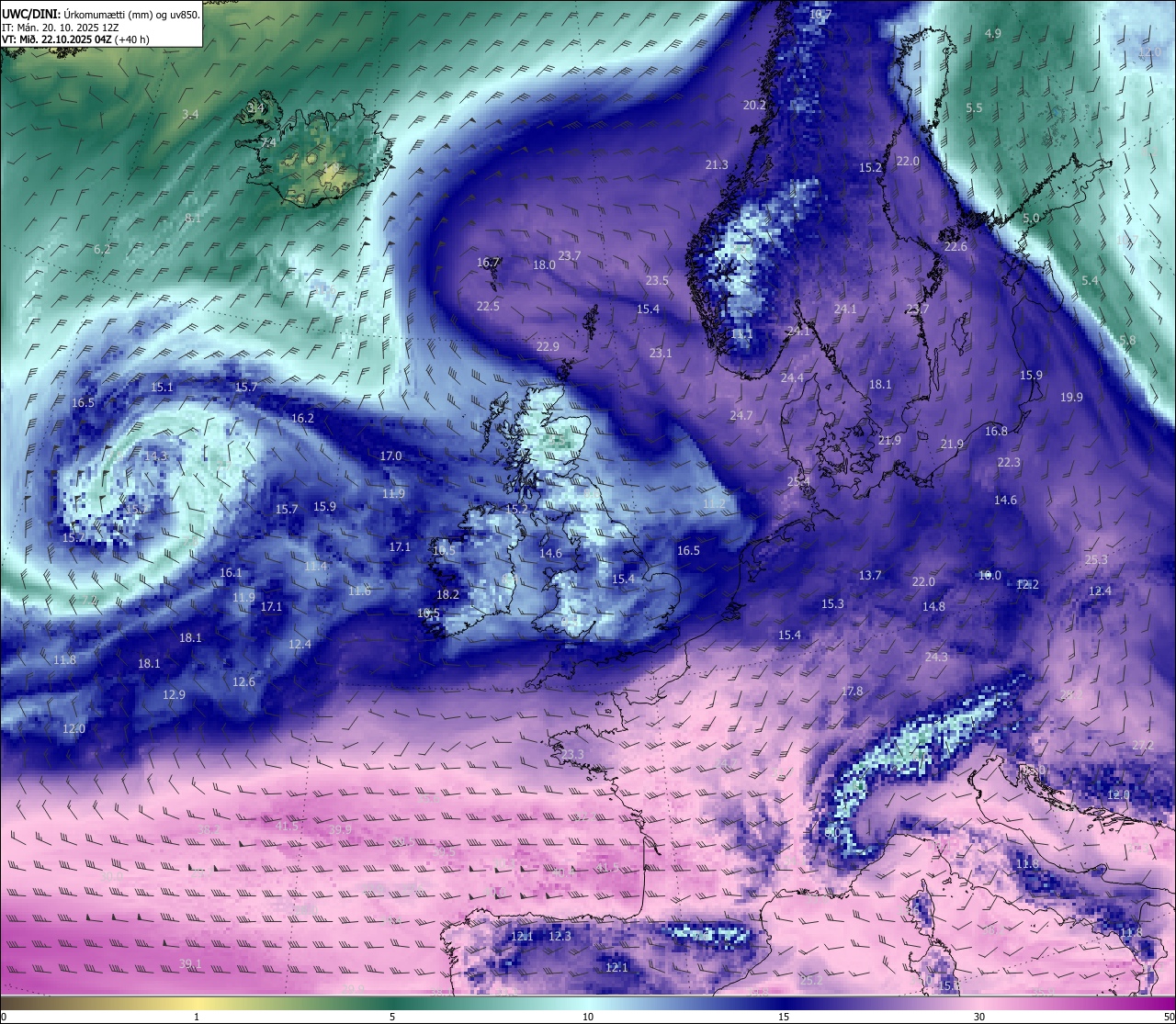Viewport: 1176px width, 1024px height.
Task: Click the 'VT: Mið. 22.10.2025 04Z (+40 h)' line
Action: pos(75,39)
